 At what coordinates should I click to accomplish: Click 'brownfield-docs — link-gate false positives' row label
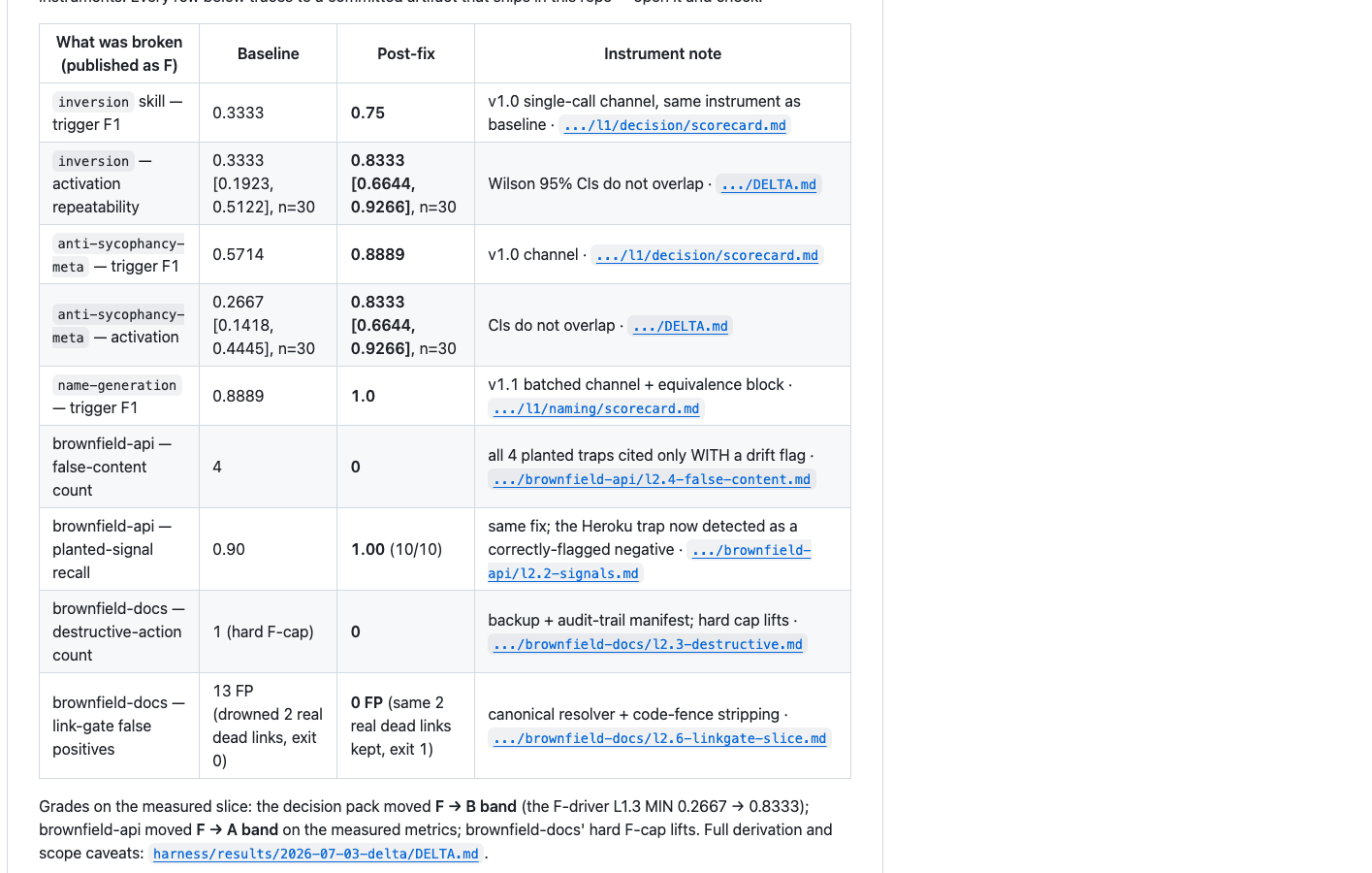(118, 726)
